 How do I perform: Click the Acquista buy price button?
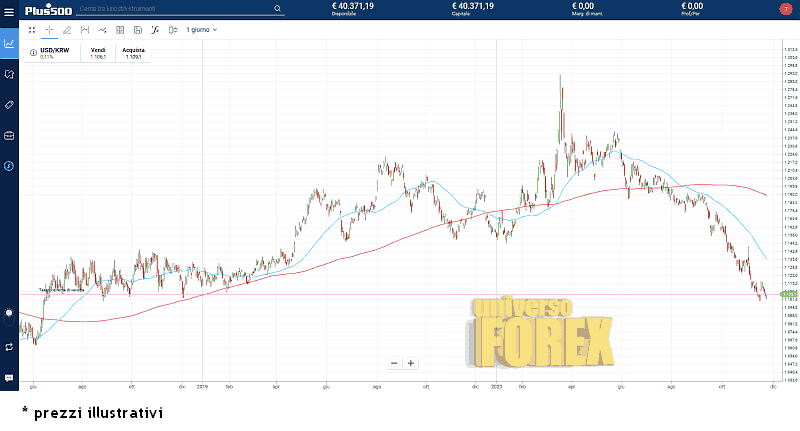point(133,53)
